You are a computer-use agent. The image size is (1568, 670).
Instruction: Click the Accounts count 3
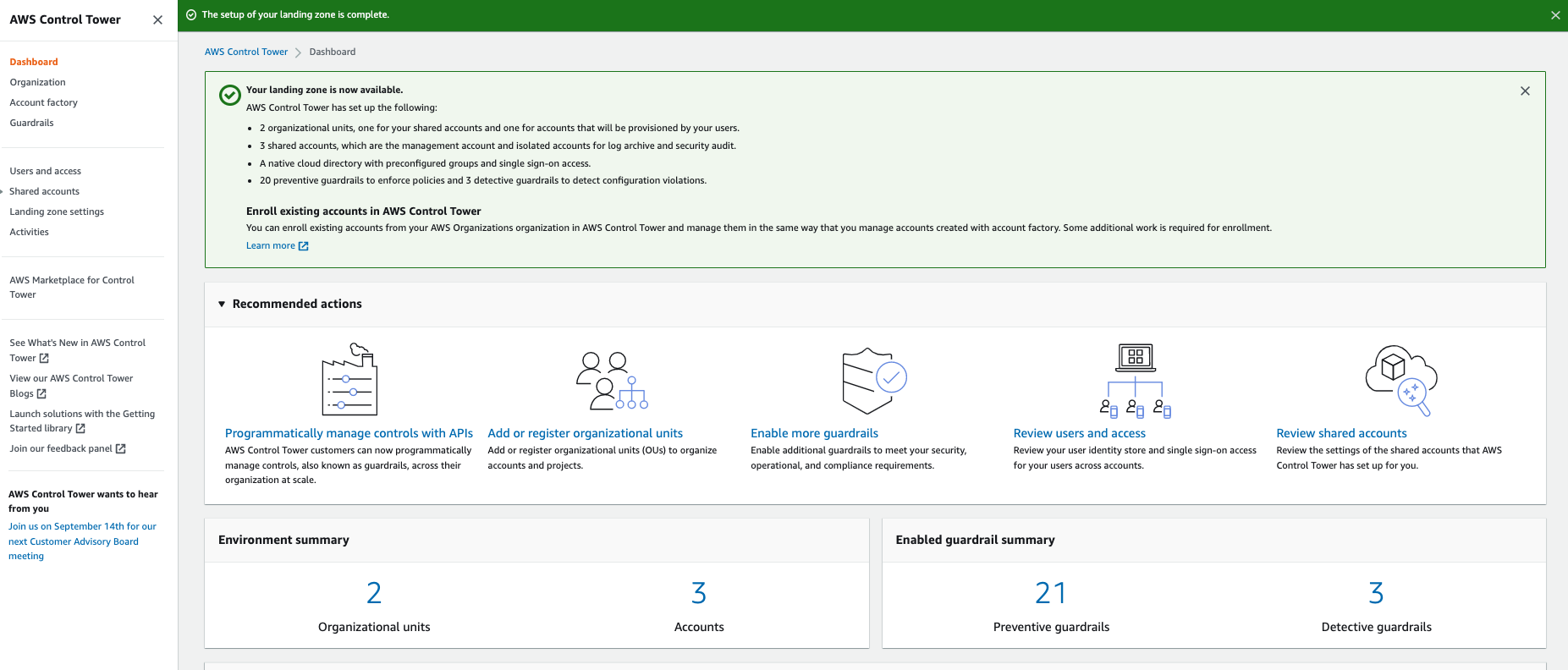699,593
